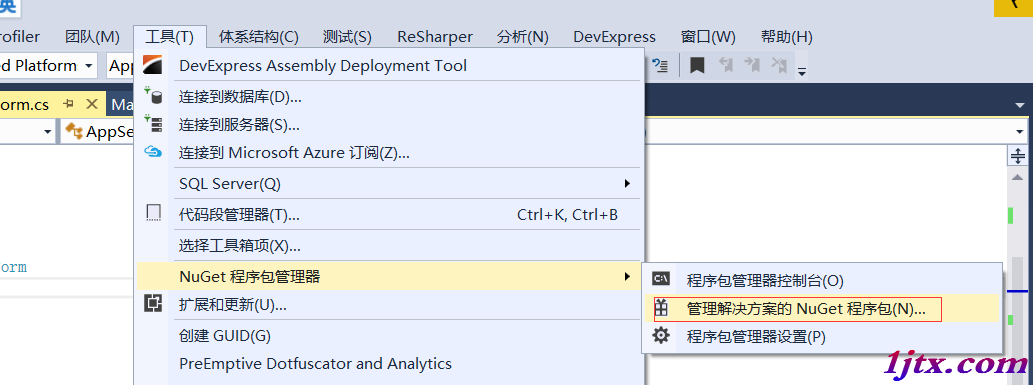Go to previous bookmark via toolbar icon

coord(726,65)
